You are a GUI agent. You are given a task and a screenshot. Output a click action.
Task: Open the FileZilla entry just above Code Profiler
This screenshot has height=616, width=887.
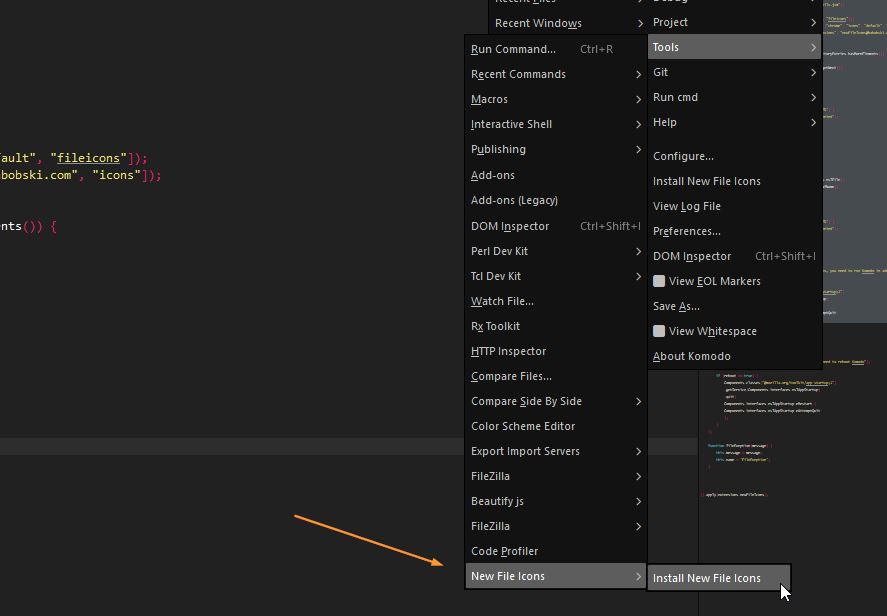[556, 526]
